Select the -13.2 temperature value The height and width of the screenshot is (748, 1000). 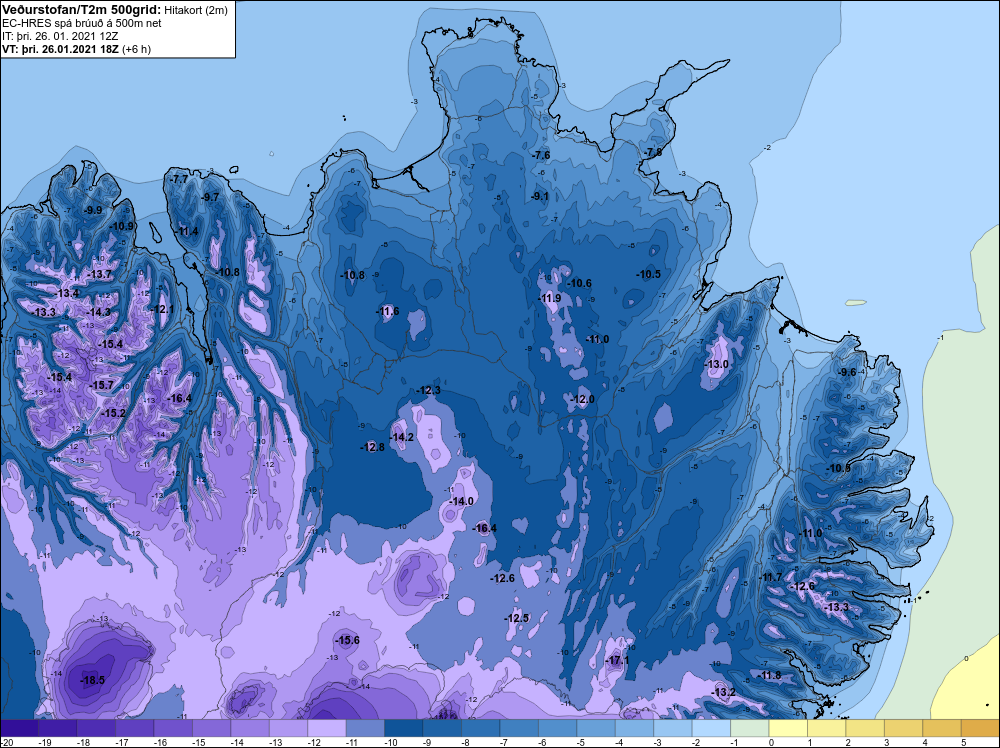[723, 692]
